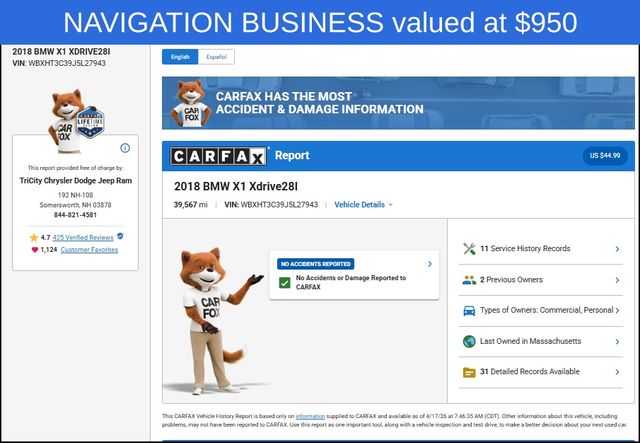Expand the Vehicle Details dropdown
The height and width of the screenshot is (443, 640).
(363, 205)
